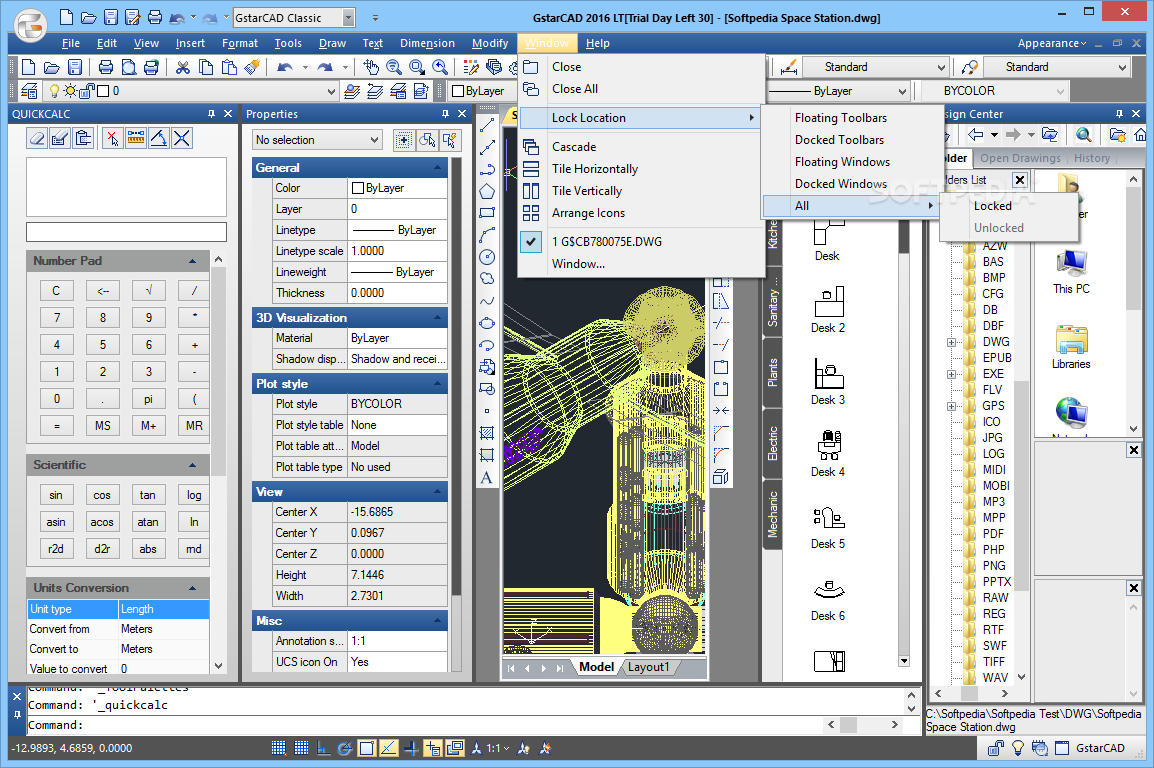
Task: Click the Pan realtime hand icon
Action: (x=371, y=68)
